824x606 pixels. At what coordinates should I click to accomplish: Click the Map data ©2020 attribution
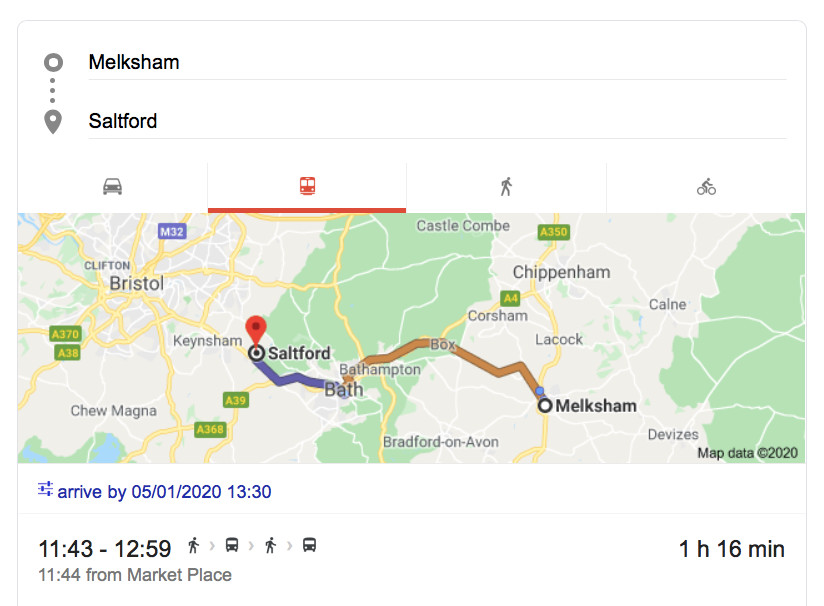click(749, 453)
